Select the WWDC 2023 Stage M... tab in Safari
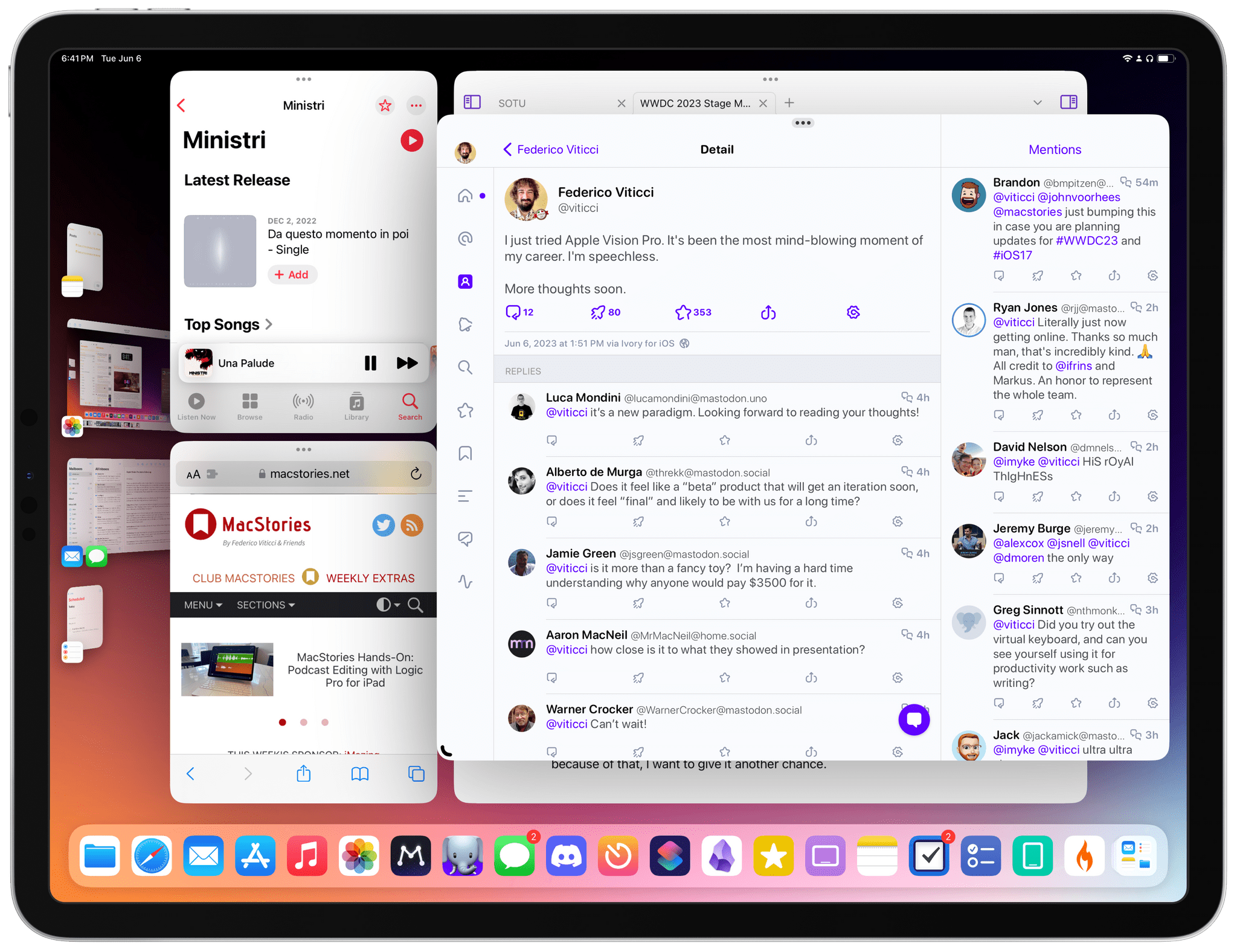Screen dimensions: 1237x952 [x=692, y=102]
